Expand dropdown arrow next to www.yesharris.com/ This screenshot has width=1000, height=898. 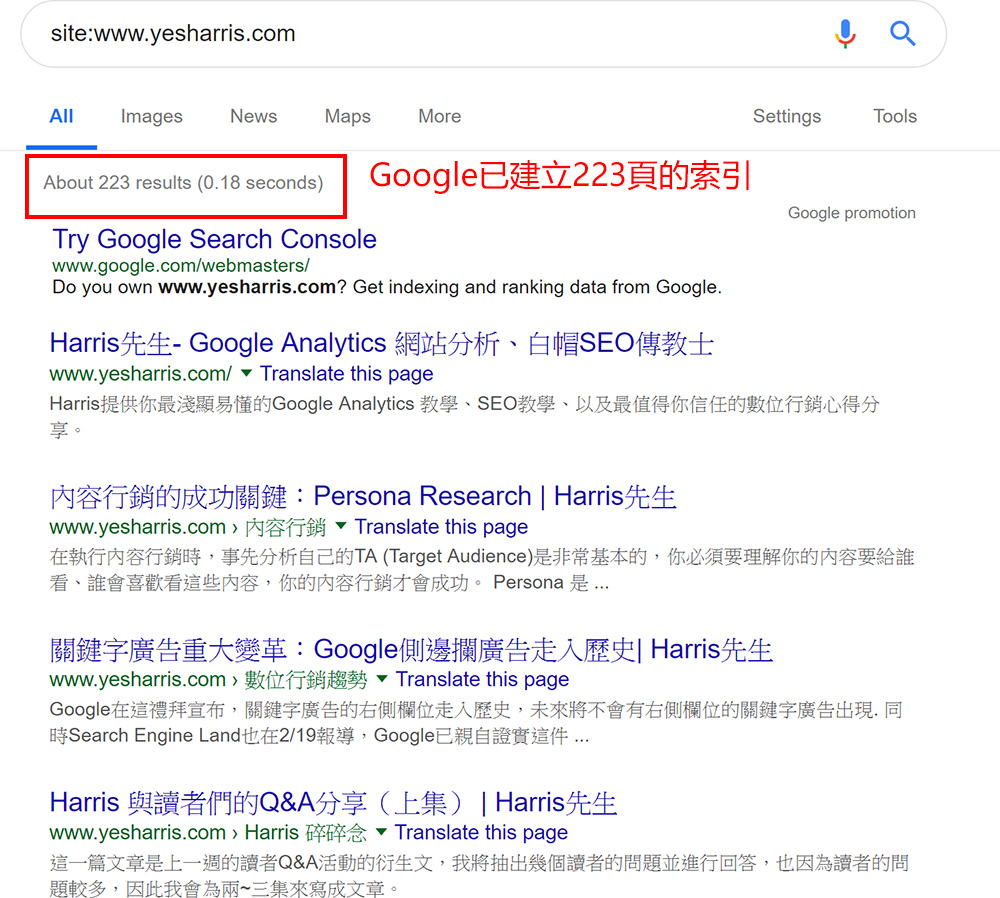click(x=246, y=372)
